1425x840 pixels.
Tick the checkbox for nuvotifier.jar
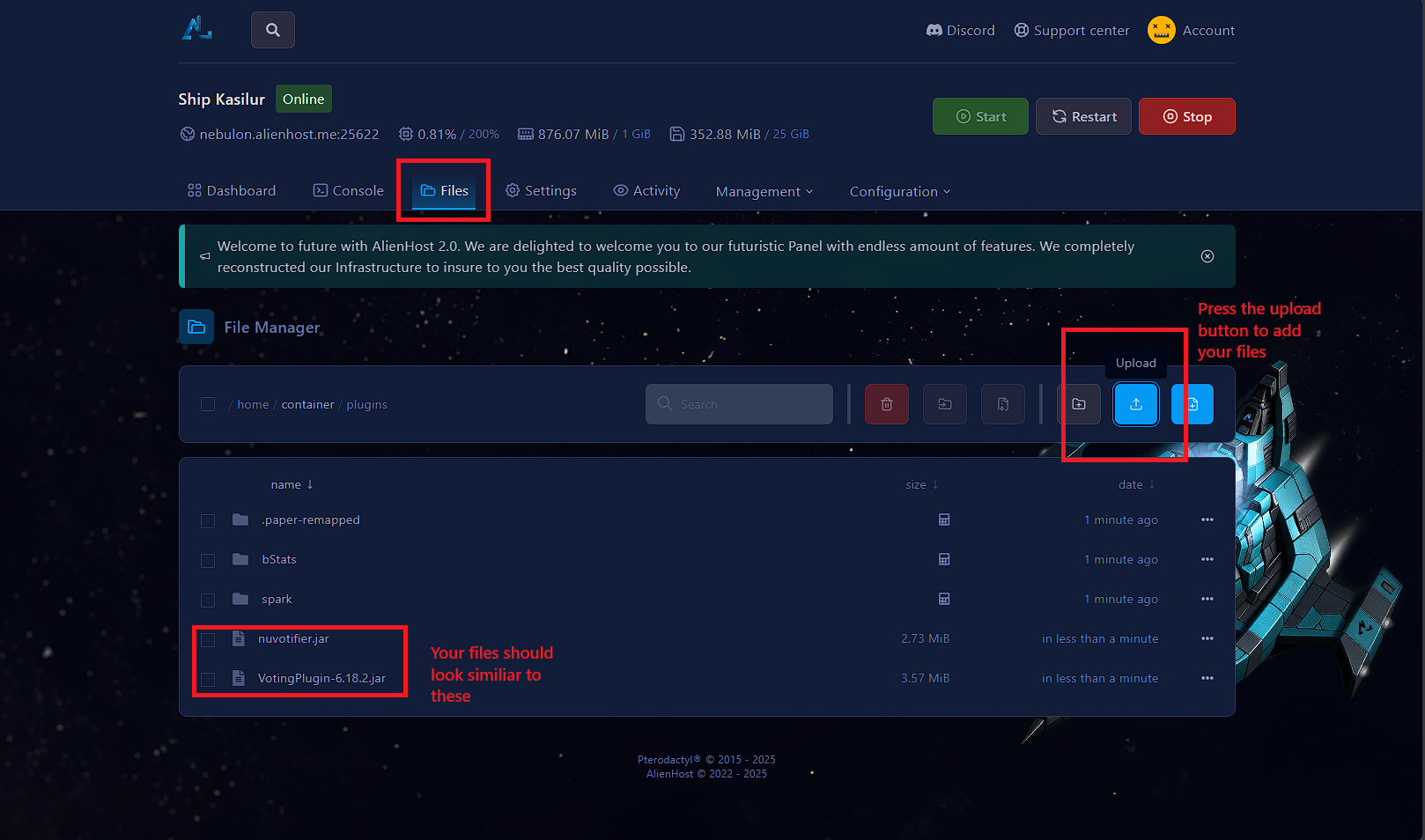click(208, 640)
